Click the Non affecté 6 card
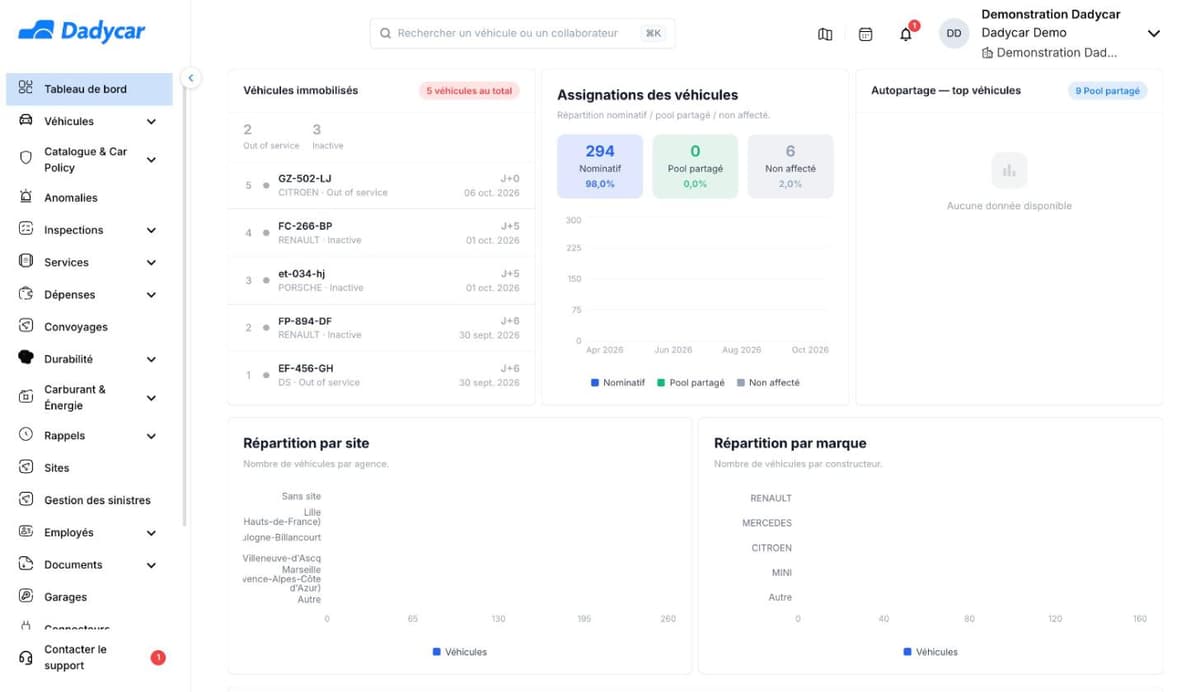Image resolution: width=1200 pixels, height=692 pixels. (790, 166)
